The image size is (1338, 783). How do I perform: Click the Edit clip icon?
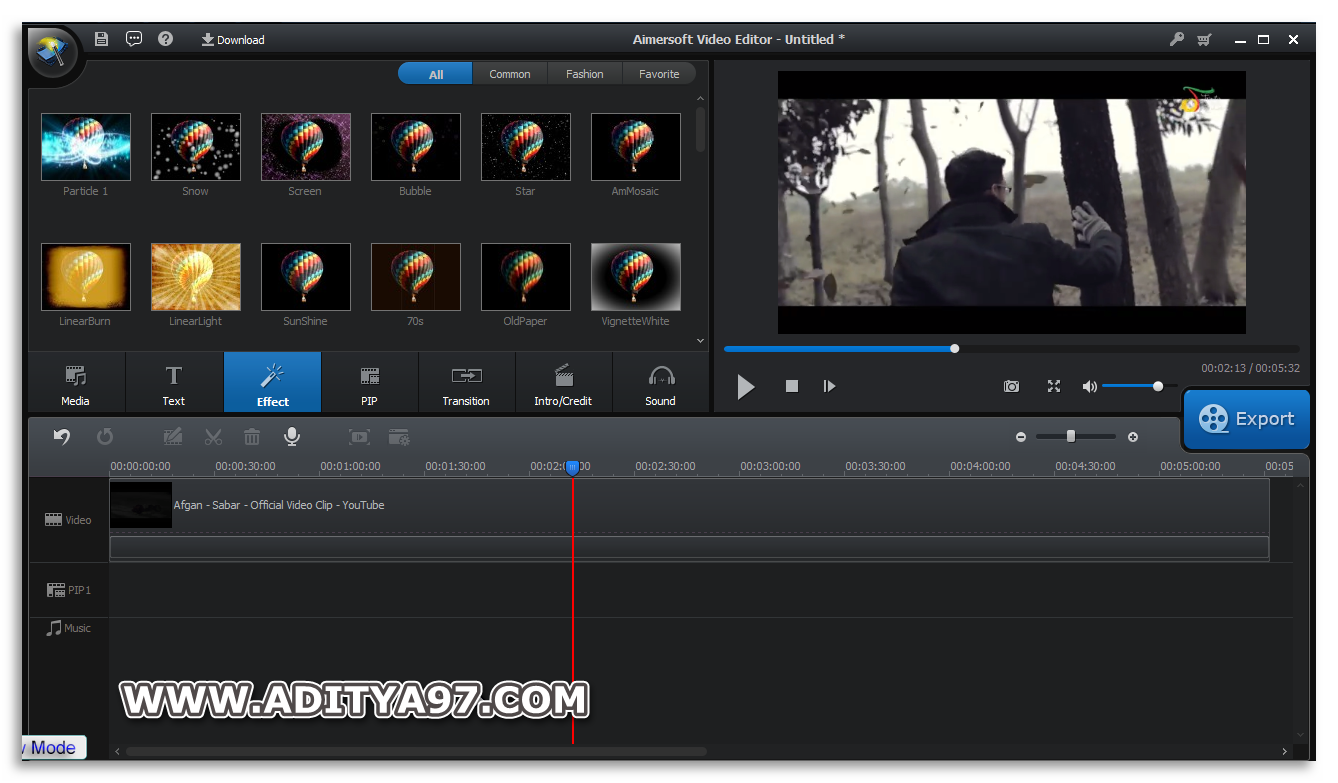tap(173, 437)
